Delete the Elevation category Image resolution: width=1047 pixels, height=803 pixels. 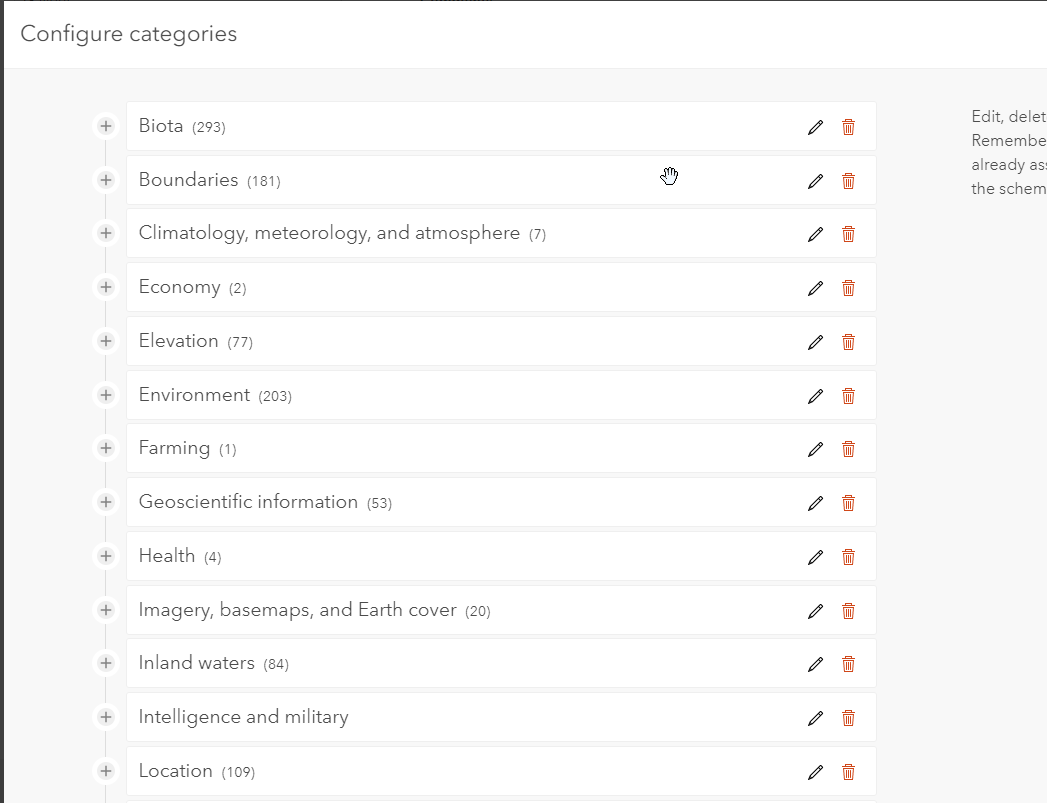[x=848, y=342]
